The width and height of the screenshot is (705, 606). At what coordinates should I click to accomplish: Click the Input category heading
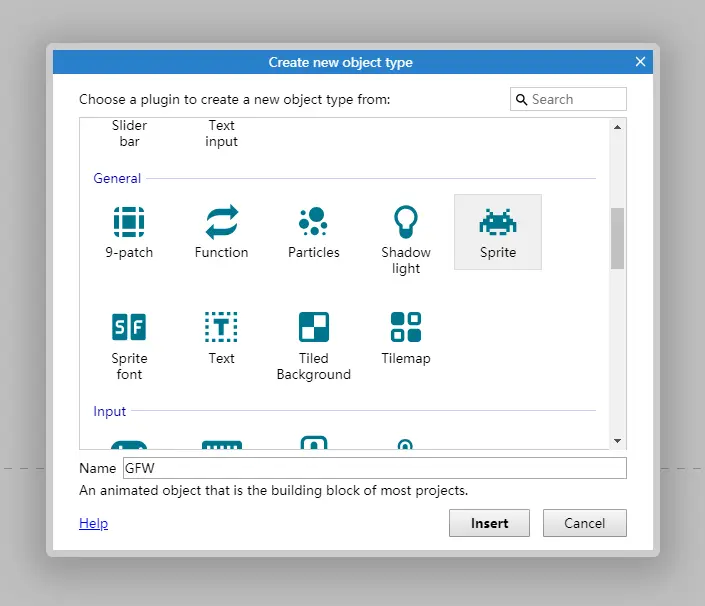[x=109, y=411]
